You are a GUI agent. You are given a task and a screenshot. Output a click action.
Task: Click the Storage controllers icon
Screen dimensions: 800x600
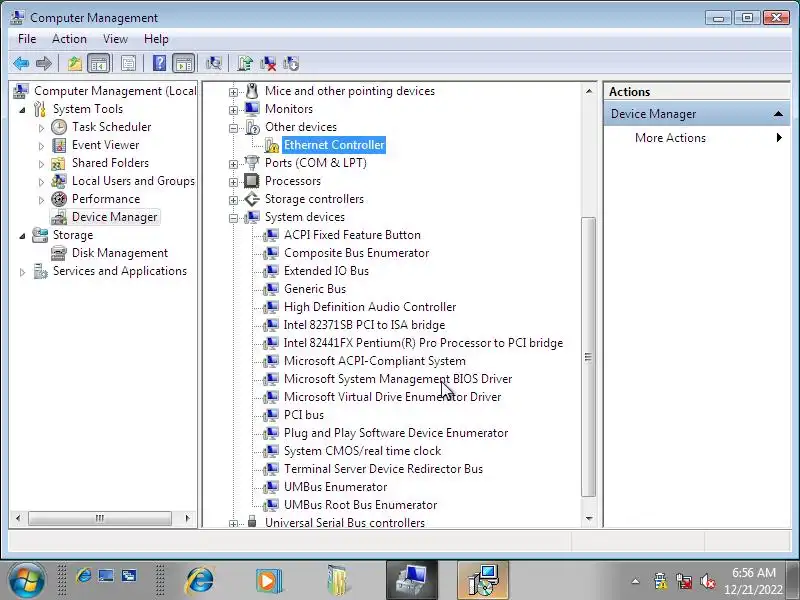coord(252,198)
